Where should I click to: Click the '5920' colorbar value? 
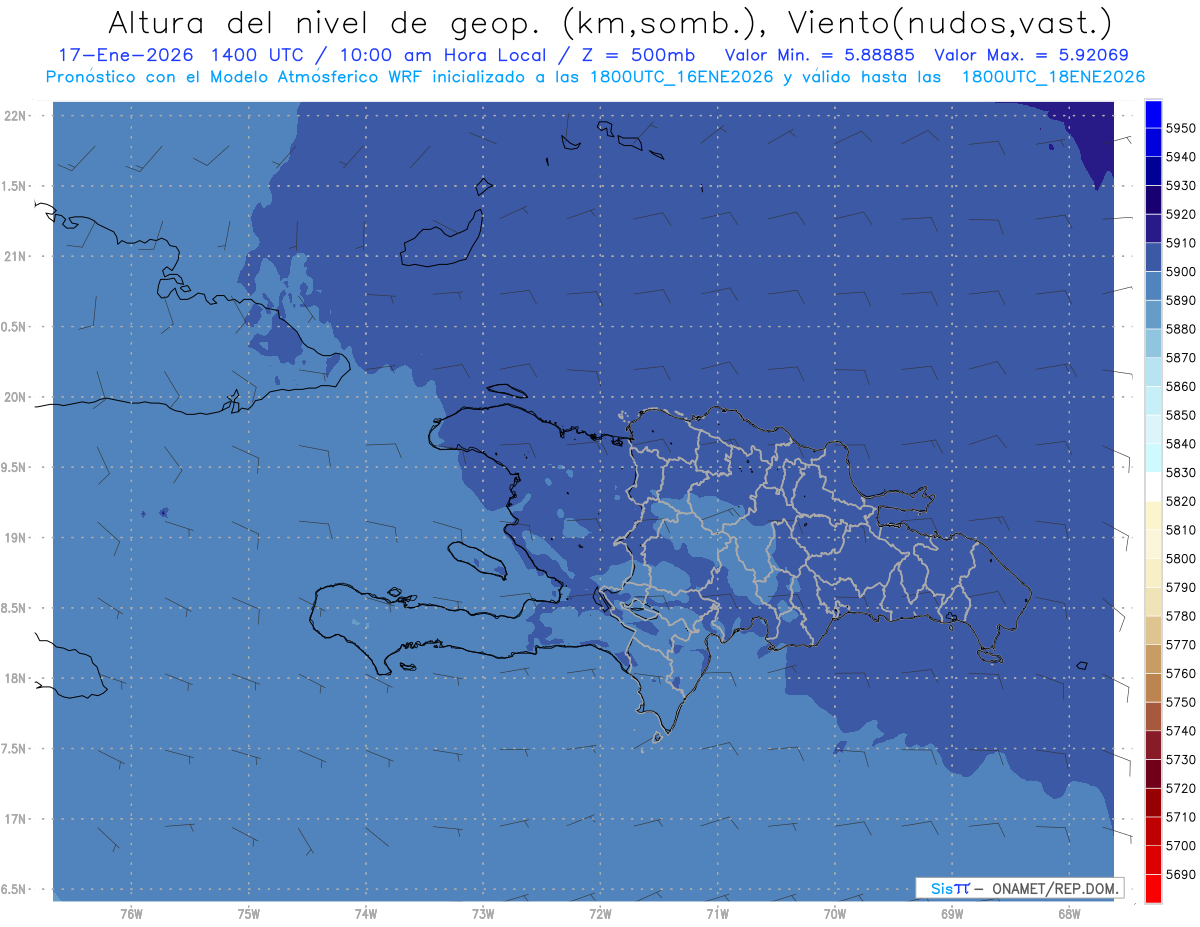[1181, 214]
